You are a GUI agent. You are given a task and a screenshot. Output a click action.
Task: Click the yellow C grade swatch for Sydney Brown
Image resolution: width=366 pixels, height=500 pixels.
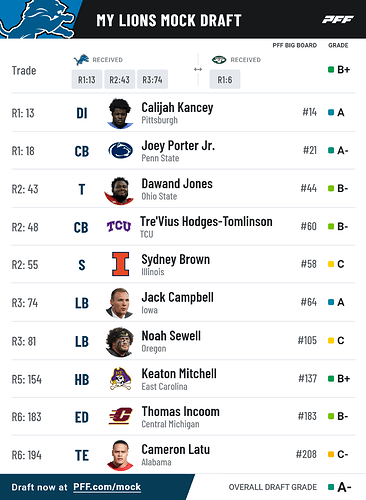(x=331, y=264)
